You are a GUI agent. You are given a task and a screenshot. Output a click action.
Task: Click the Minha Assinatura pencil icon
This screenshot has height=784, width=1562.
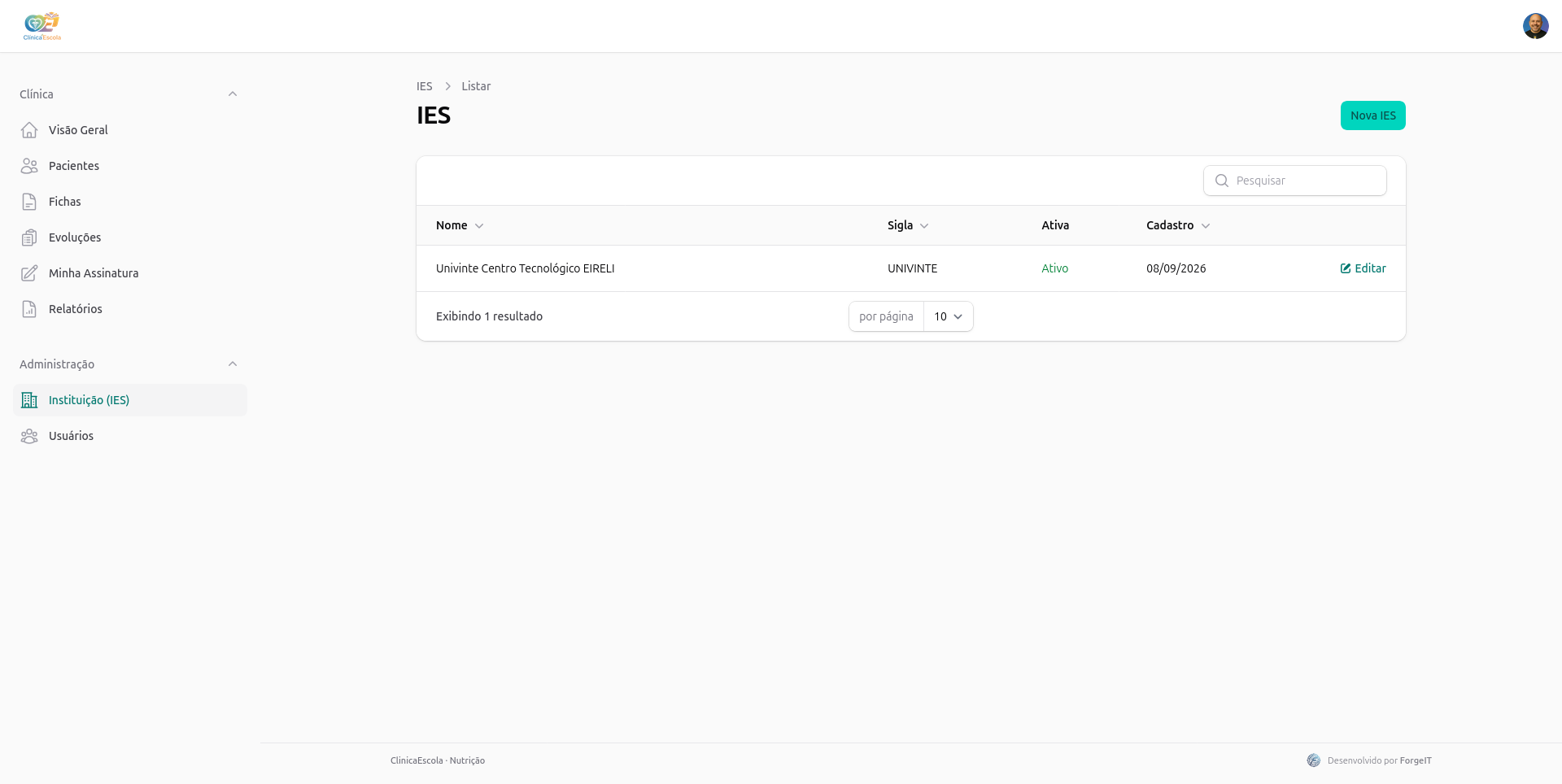point(29,273)
